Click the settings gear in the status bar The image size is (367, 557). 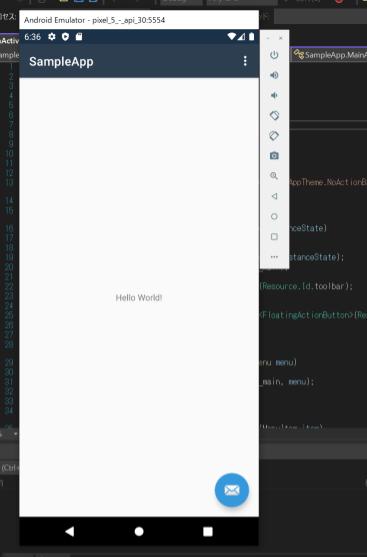point(52,37)
